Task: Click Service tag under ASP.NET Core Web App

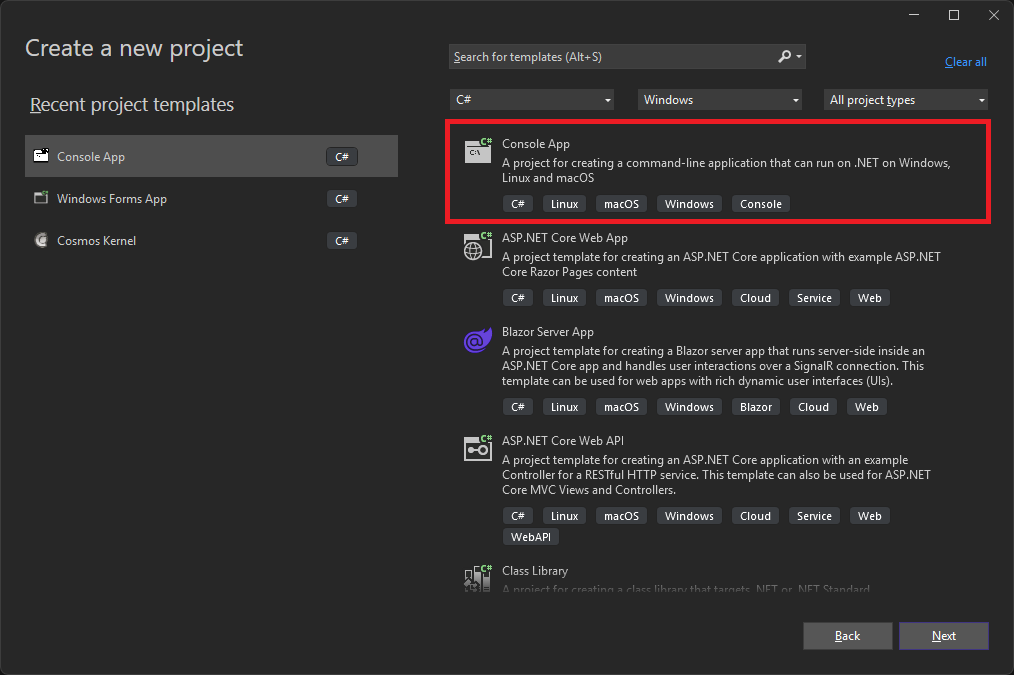Action: point(814,298)
